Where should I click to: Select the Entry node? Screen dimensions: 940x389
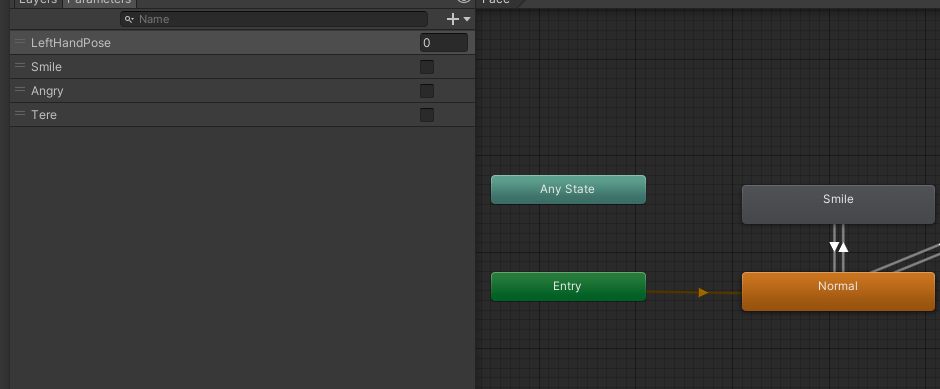point(568,287)
